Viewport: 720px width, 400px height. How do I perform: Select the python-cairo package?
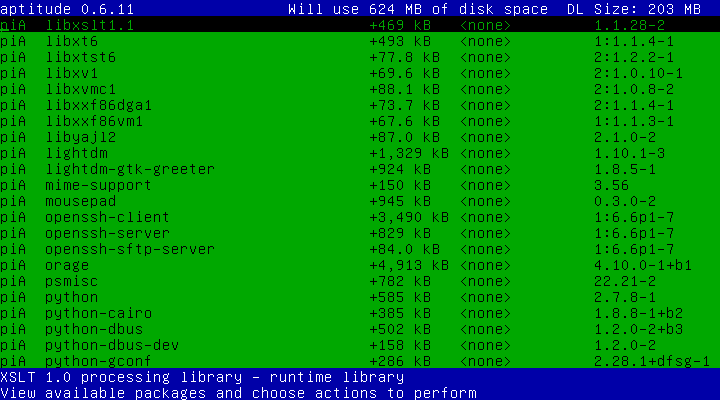pyautogui.click(x=97, y=313)
